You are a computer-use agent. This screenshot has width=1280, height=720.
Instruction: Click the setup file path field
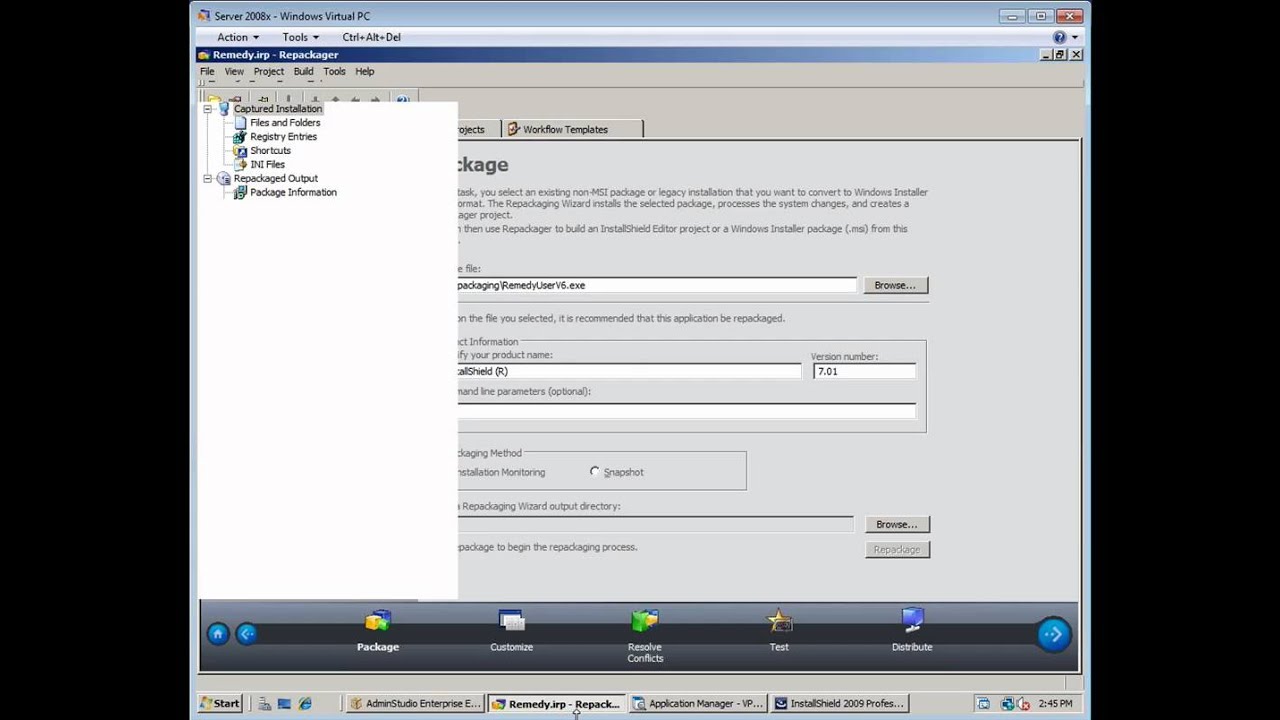[x=657, y=286]
